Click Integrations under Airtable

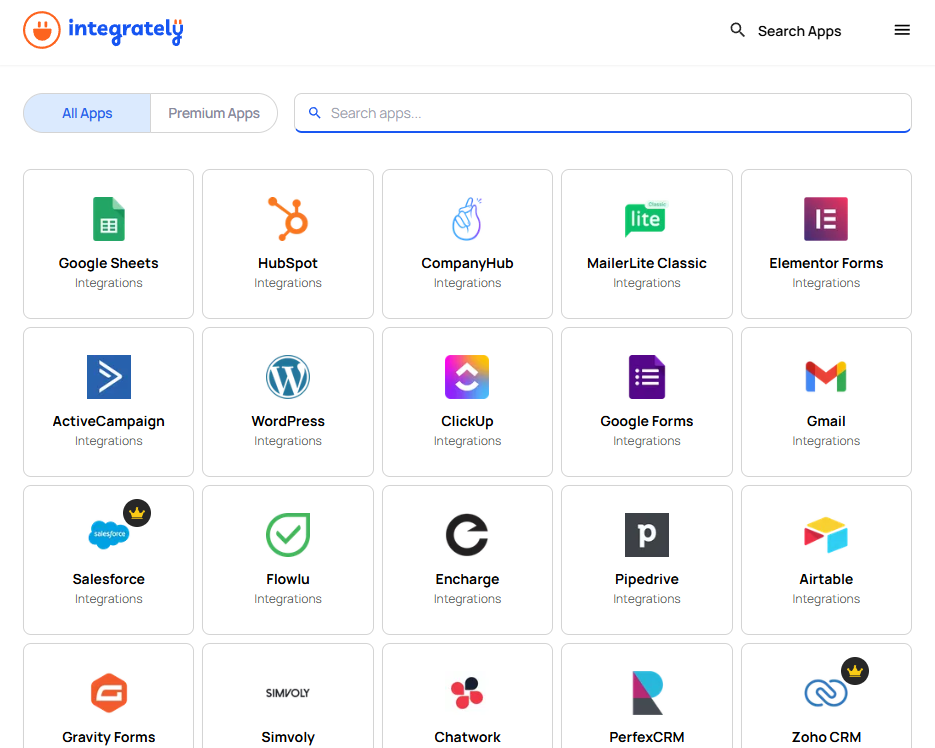(826, 599)
